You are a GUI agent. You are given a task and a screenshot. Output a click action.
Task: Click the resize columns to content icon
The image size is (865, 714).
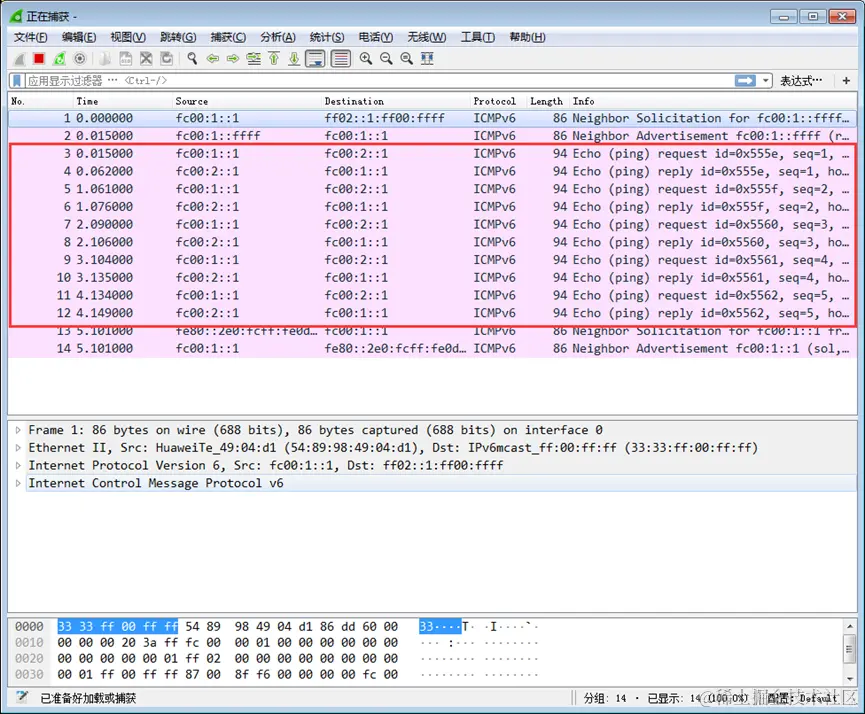pyautogui.click(x=427, y=58)
